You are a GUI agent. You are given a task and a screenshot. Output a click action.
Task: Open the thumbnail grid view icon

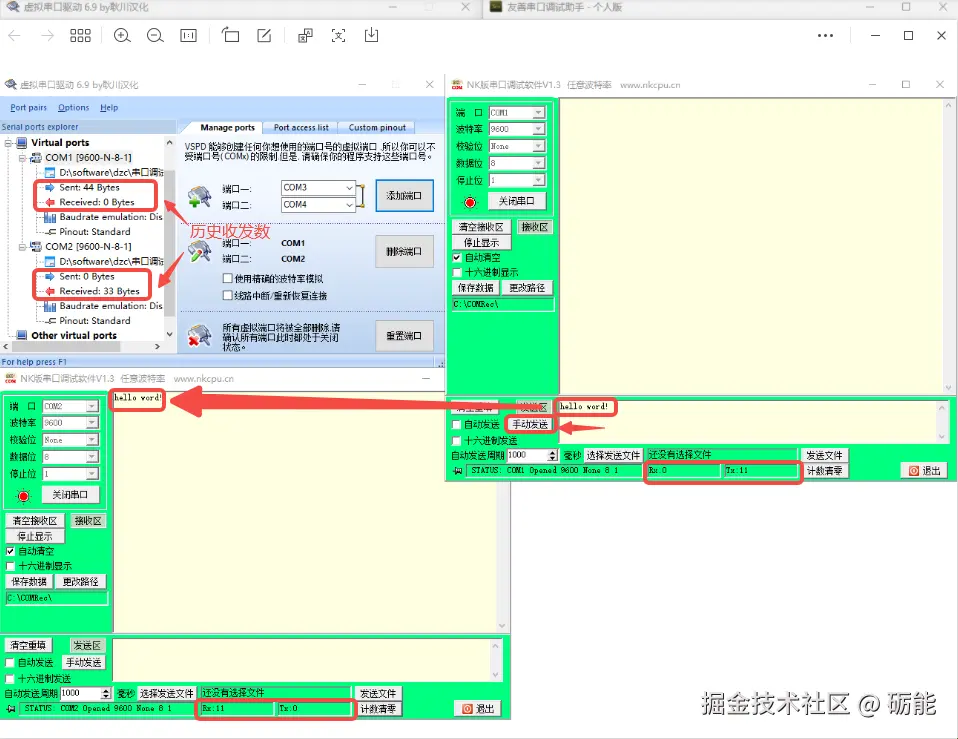coord(80,35)
